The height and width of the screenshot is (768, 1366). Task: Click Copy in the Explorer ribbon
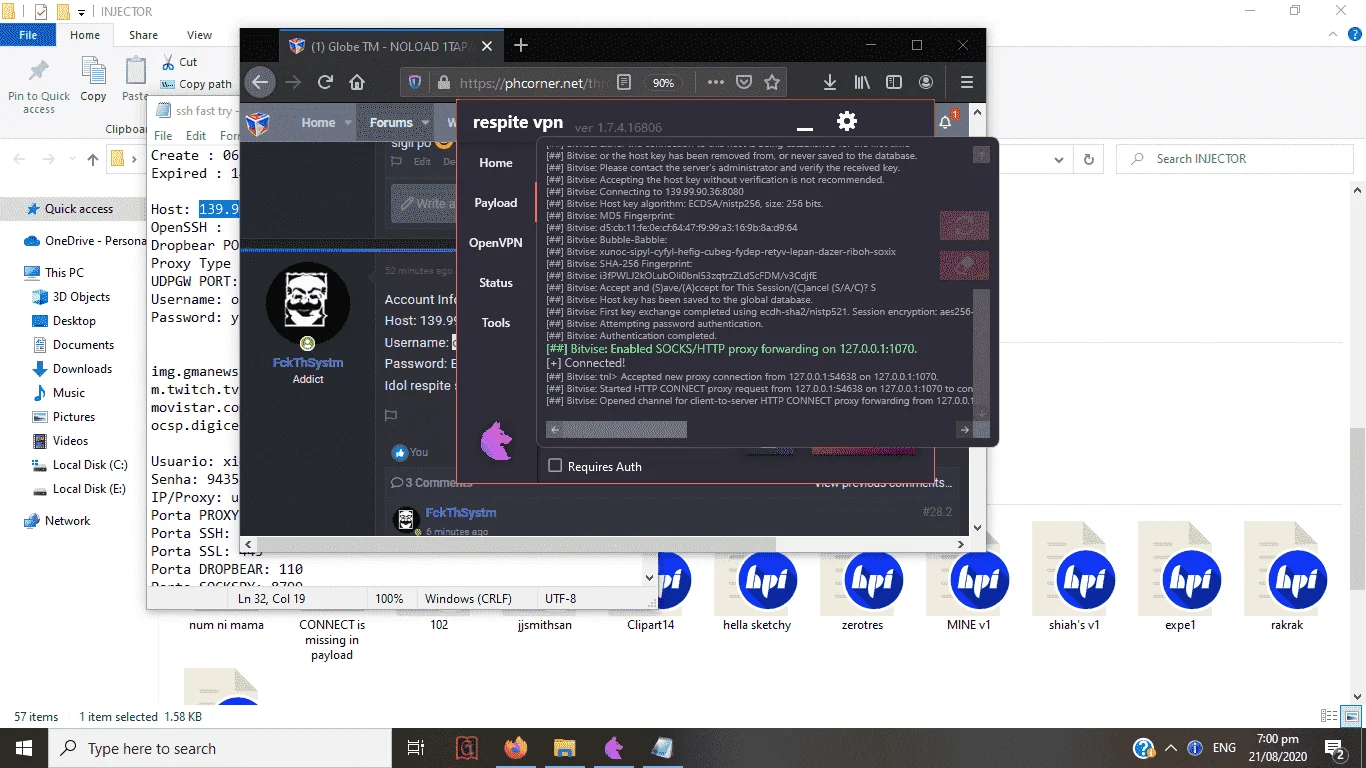(93, 80)
